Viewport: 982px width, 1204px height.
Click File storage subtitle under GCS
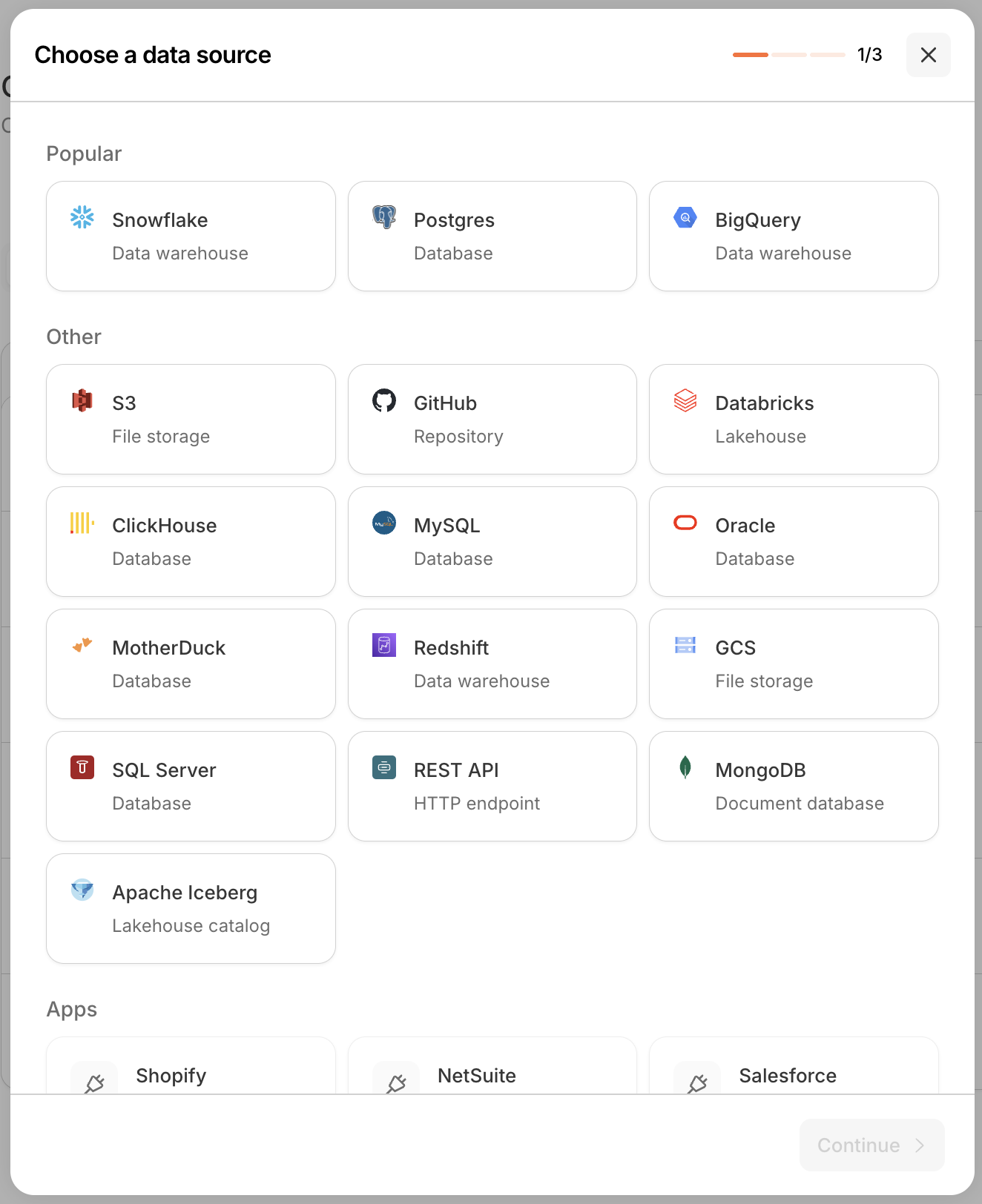765,681
